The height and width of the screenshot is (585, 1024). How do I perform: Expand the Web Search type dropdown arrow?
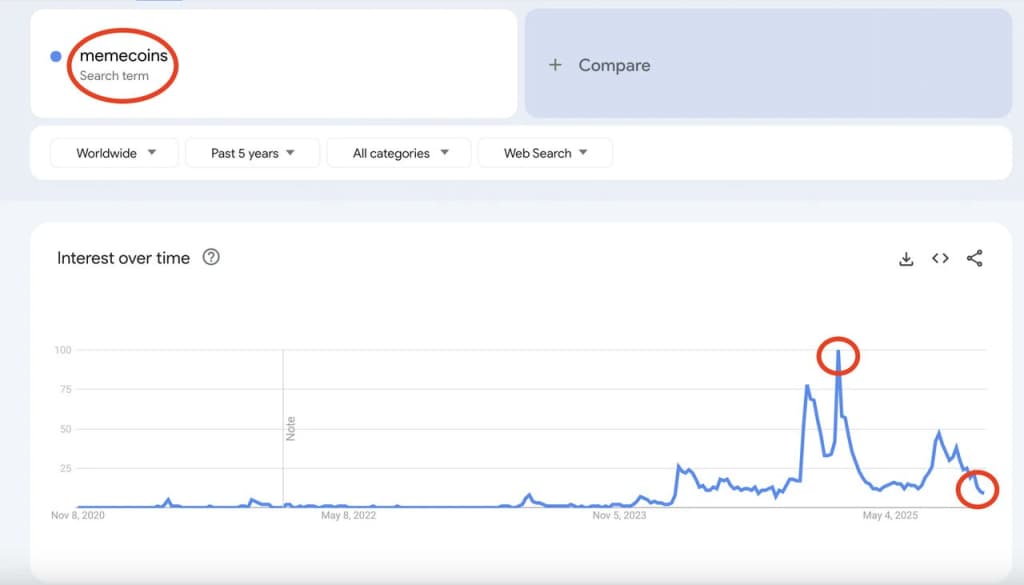click(583, 152)
